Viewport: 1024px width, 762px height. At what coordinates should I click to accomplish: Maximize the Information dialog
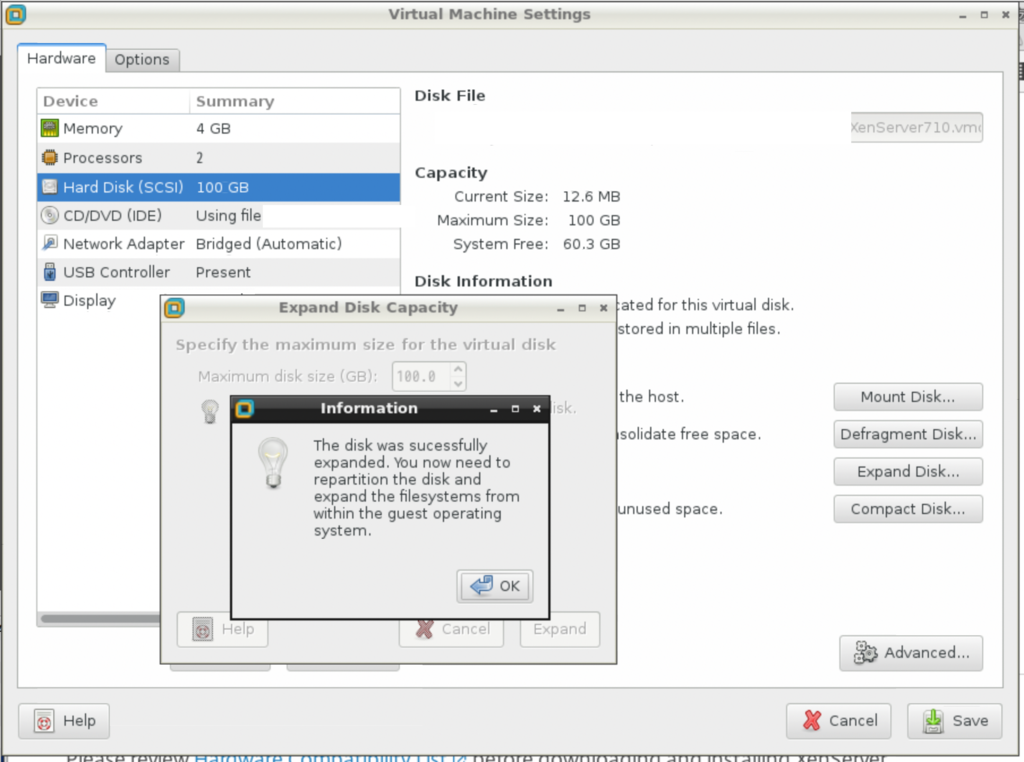(515, 409)
